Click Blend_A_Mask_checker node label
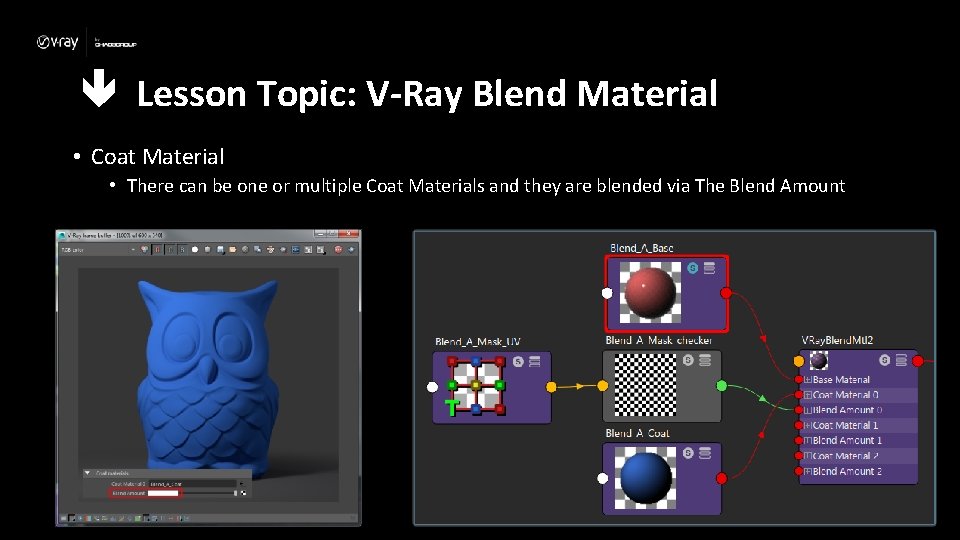Image resolution: width=960 pixels, height=540 pixels. click(659, 340)
